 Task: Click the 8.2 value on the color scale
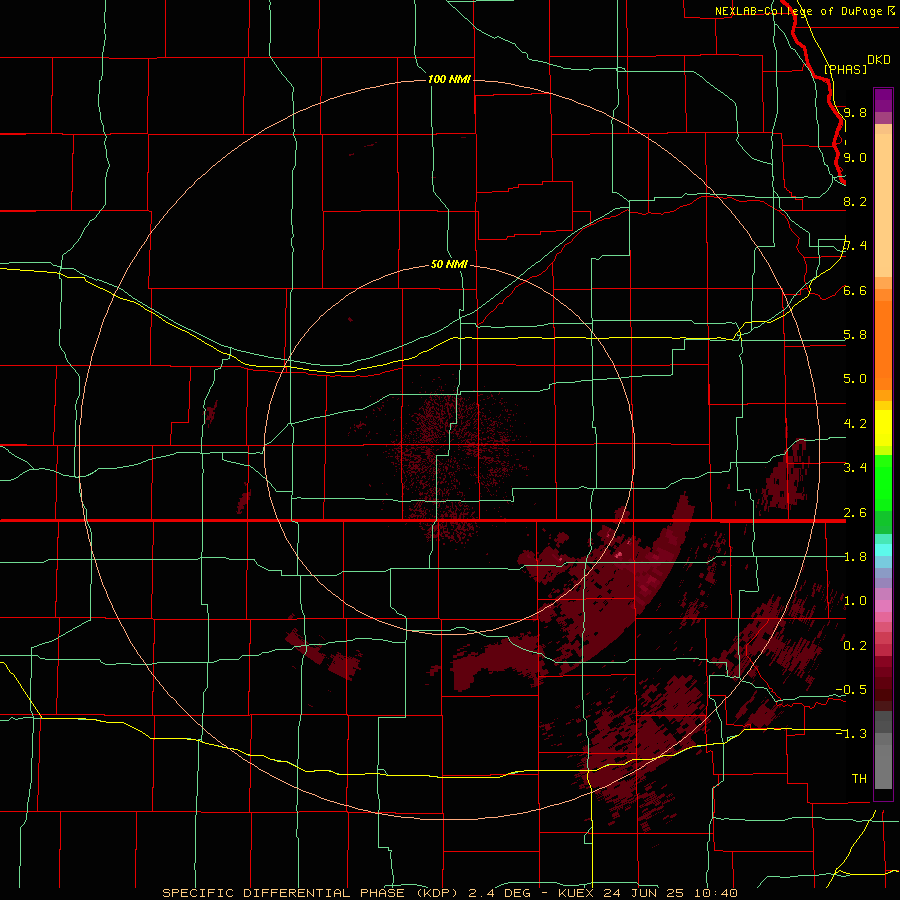pyautogui.click(x=855, y=201)
